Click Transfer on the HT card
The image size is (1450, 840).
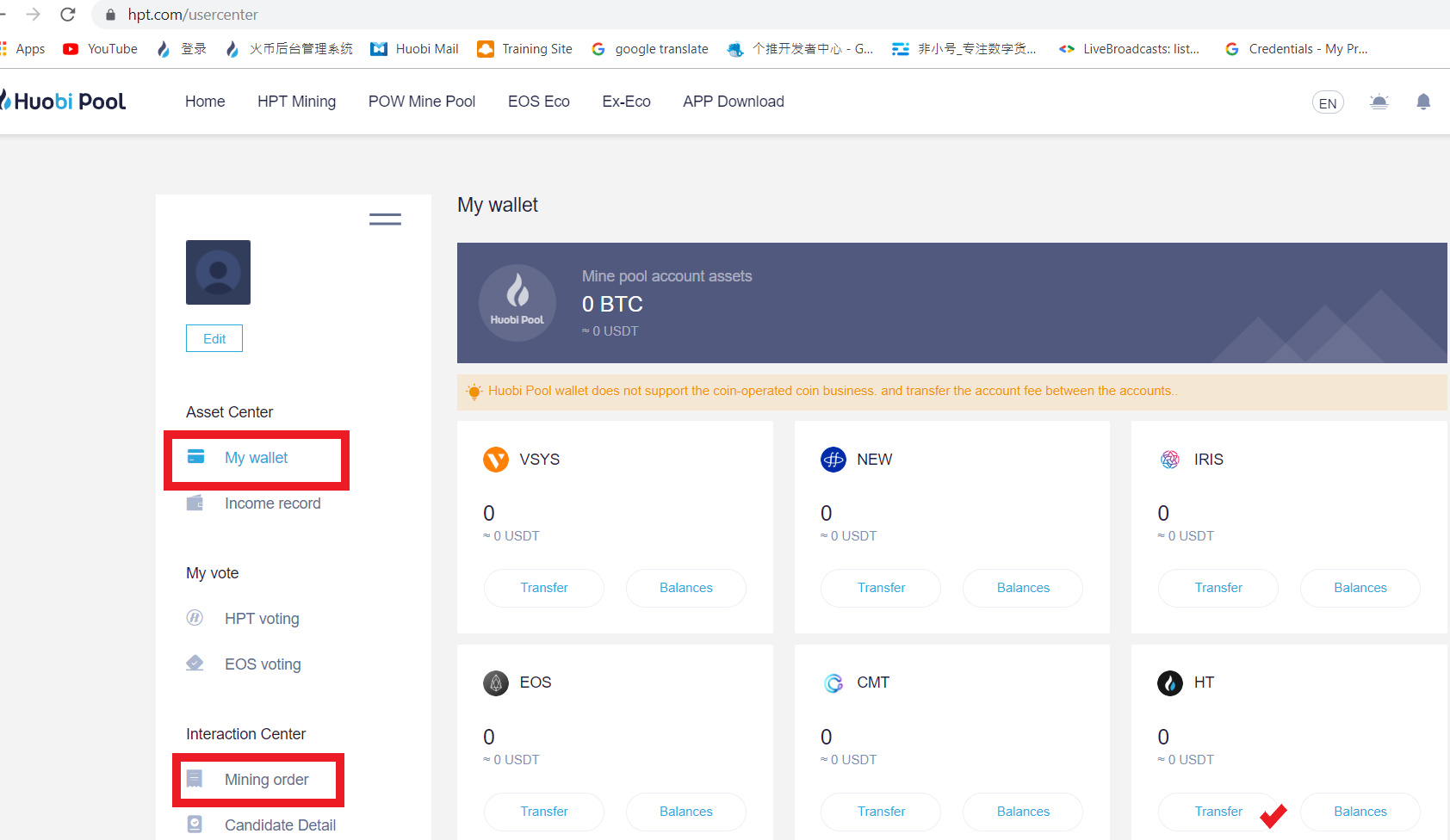coord(1218,812)
